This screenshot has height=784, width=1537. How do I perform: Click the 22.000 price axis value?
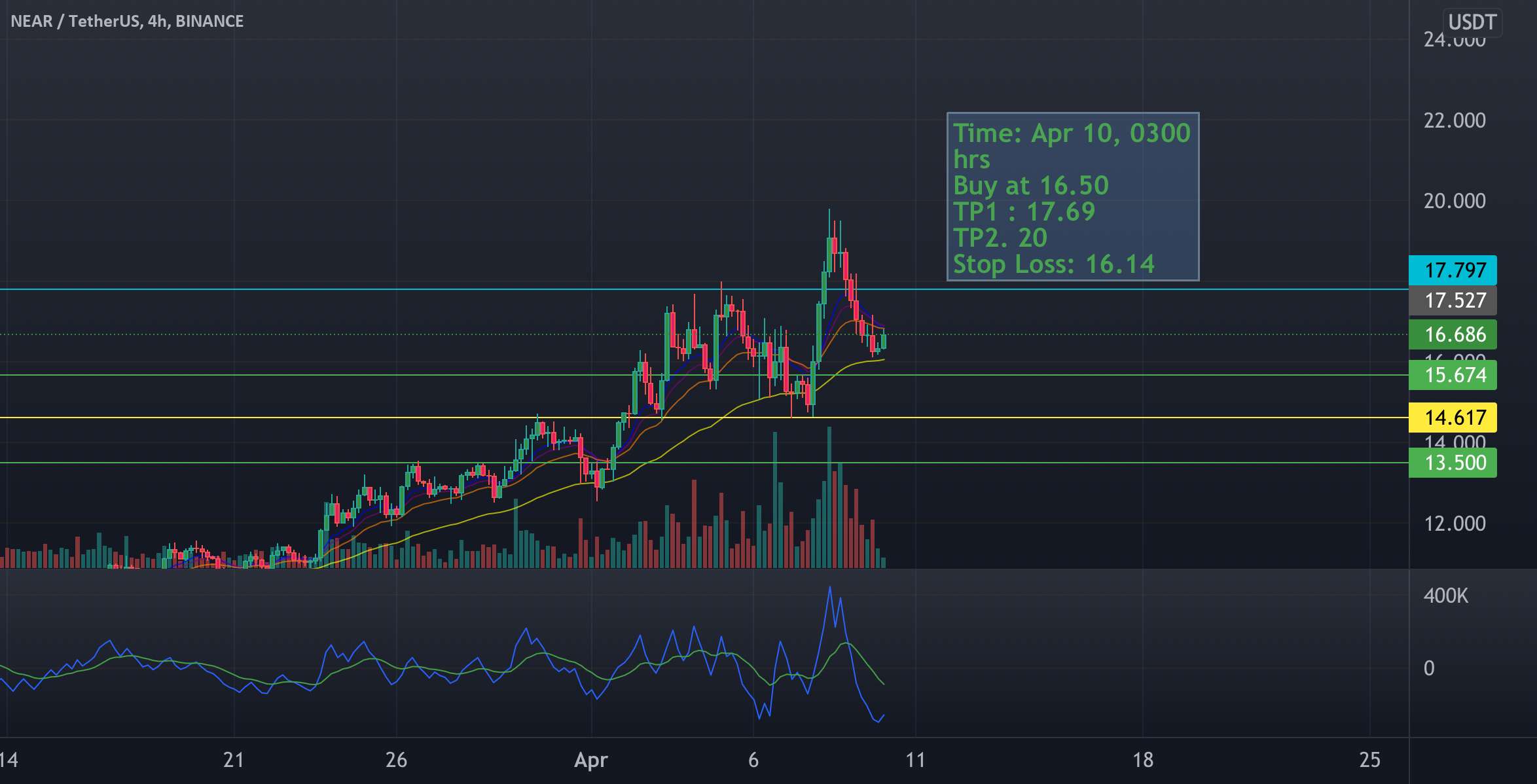pyautogui.click(x=1455, y=120)
